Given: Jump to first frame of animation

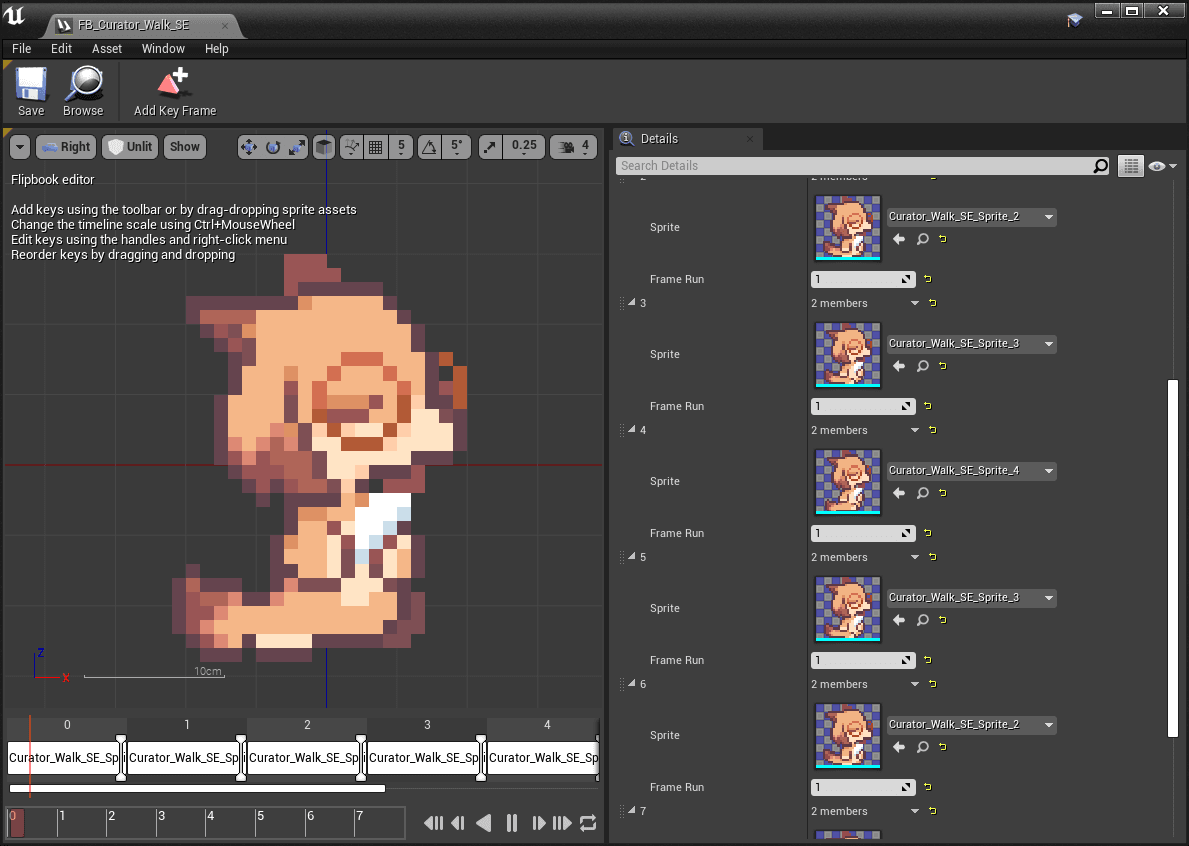Looking at the screenshot, I should click(x=433, y=823).
